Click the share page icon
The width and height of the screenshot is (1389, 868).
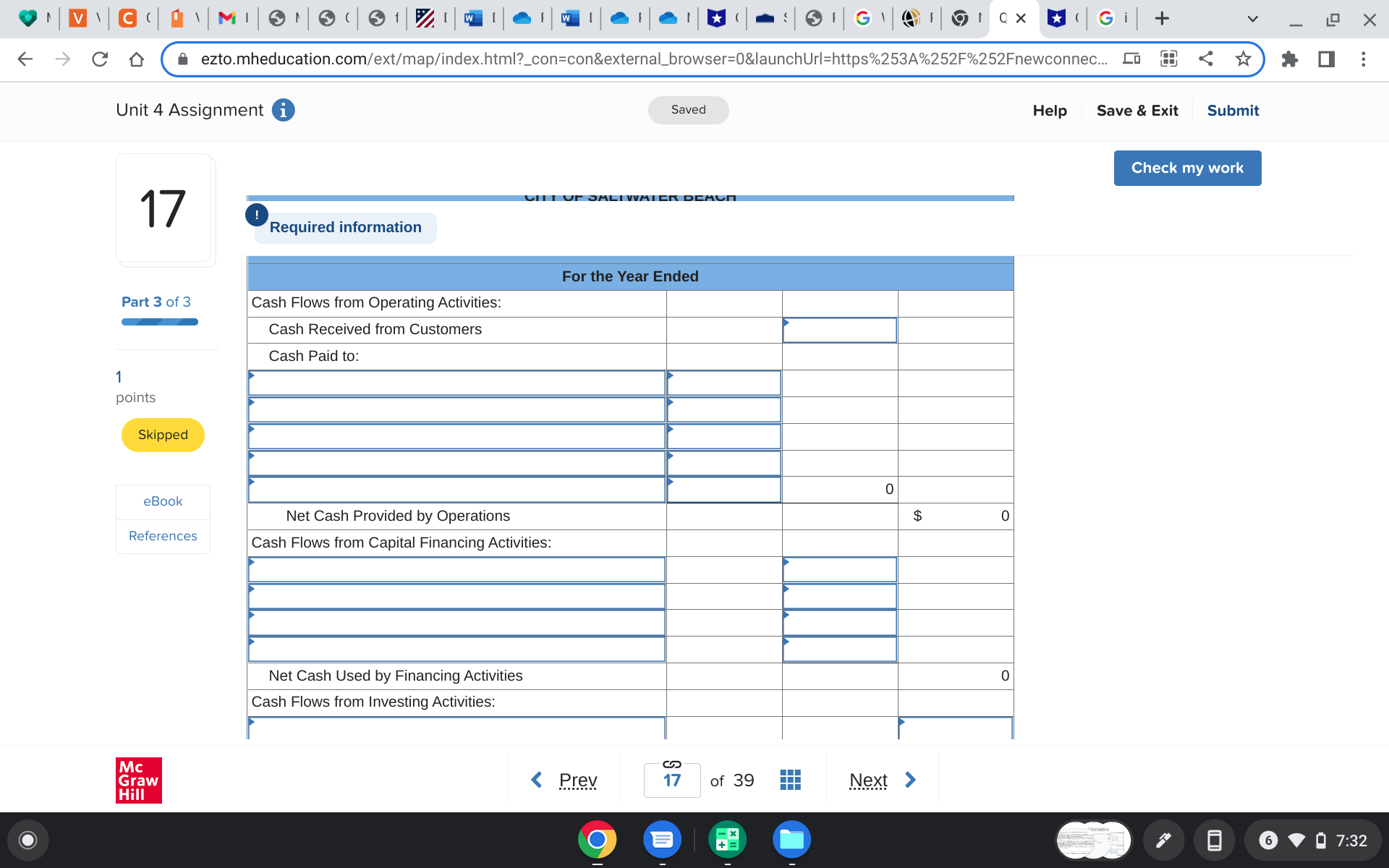pos(1206,59)
